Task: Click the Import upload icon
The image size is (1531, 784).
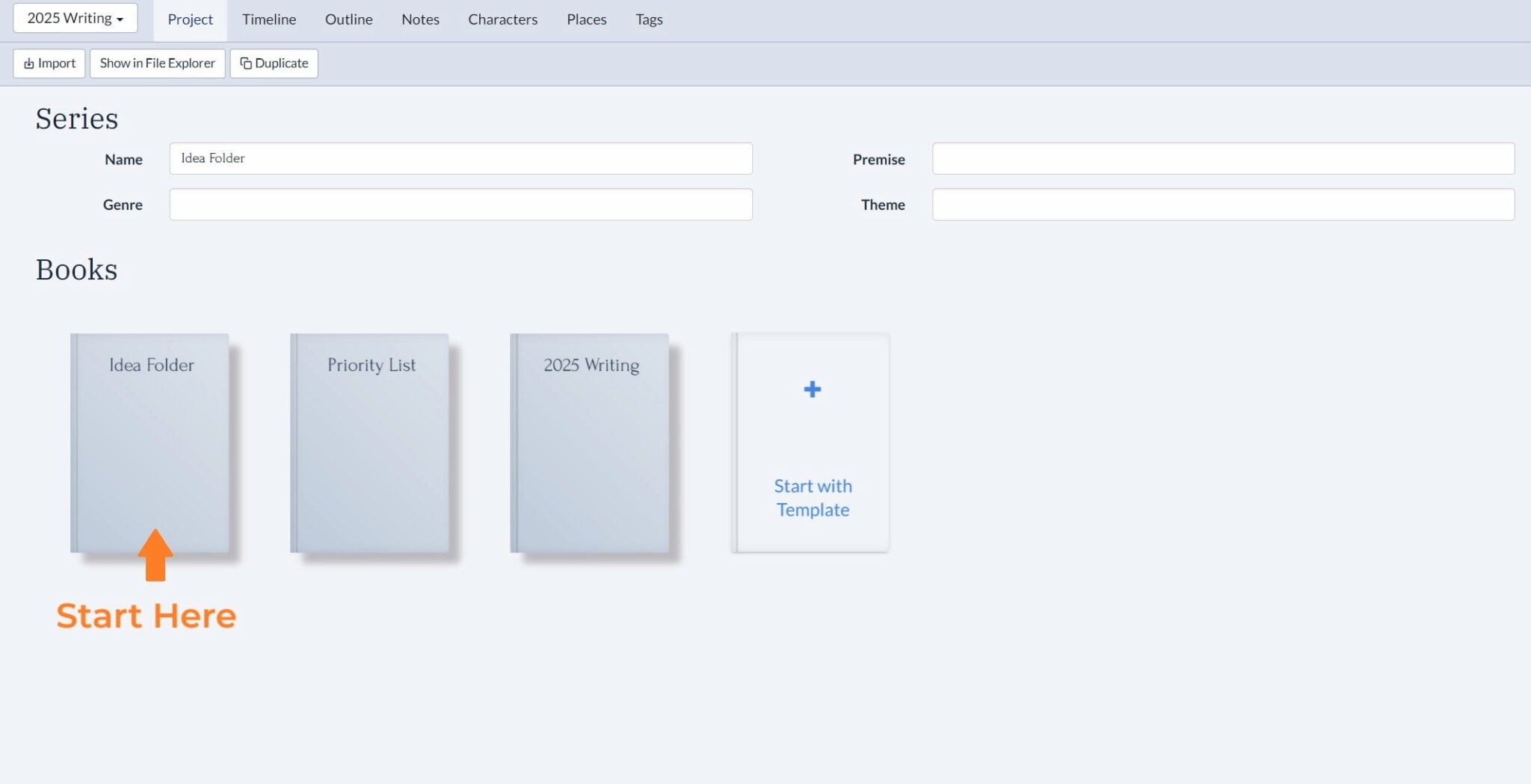Action: point(30,63)
